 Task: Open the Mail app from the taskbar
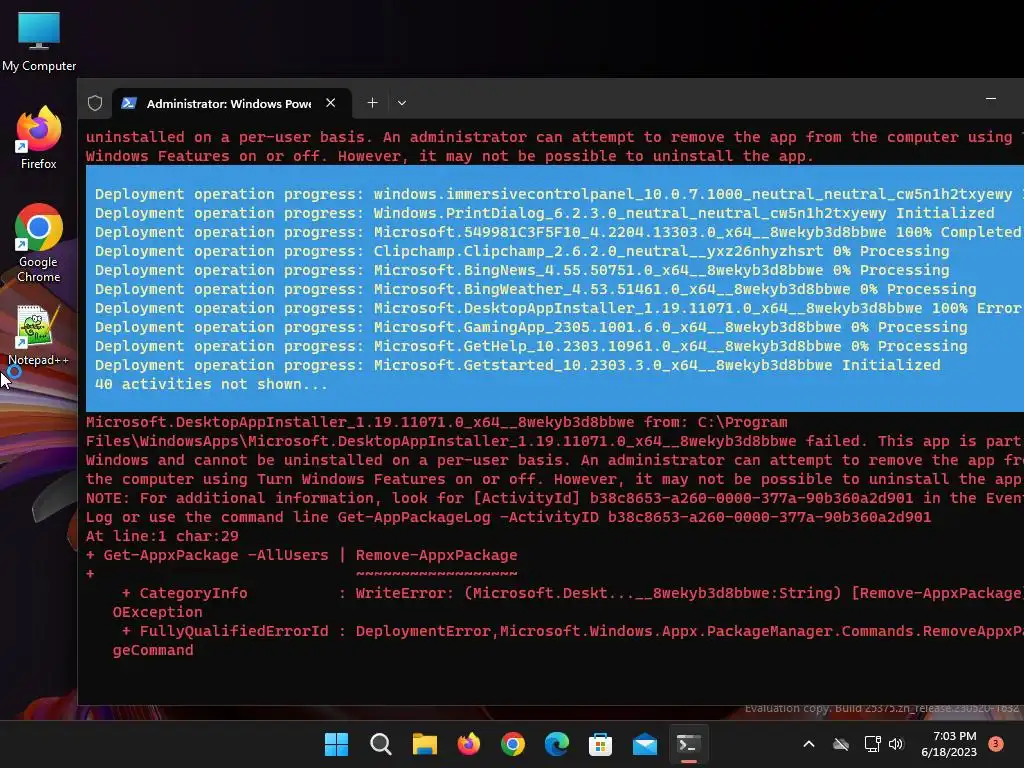pos(645,744)
